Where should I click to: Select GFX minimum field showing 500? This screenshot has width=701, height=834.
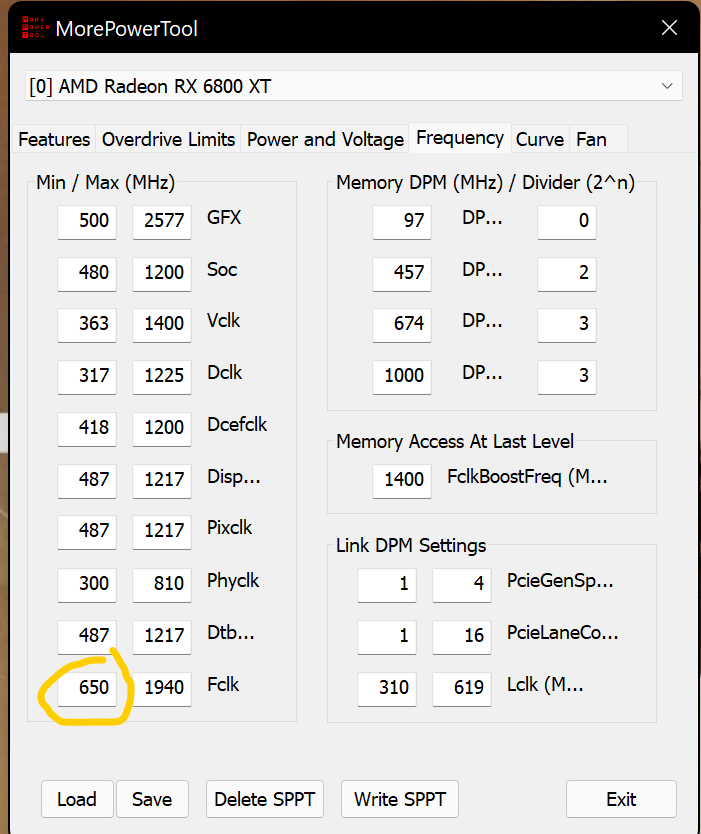(87, 220)
